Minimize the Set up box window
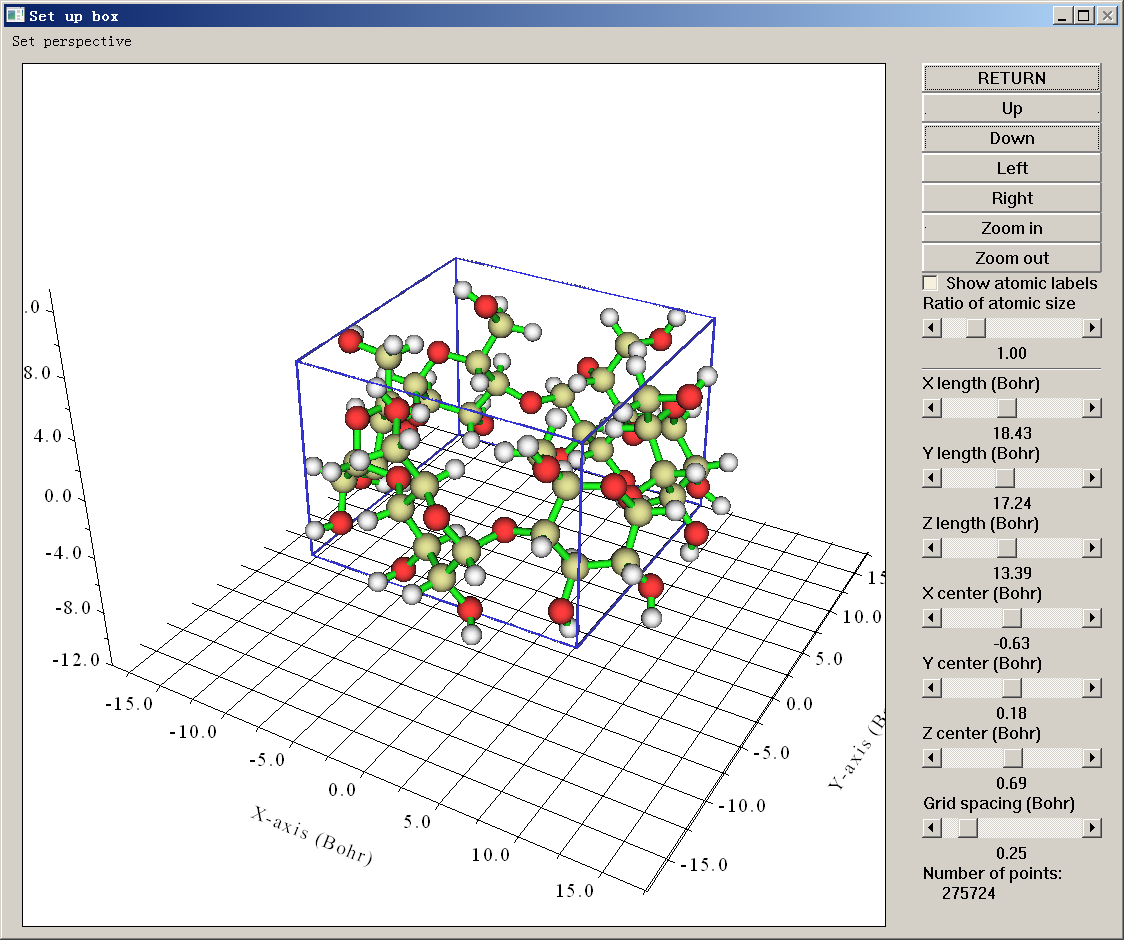Image resolution: width=1124 pixels, height=940 pixels. click(1062, 16)
